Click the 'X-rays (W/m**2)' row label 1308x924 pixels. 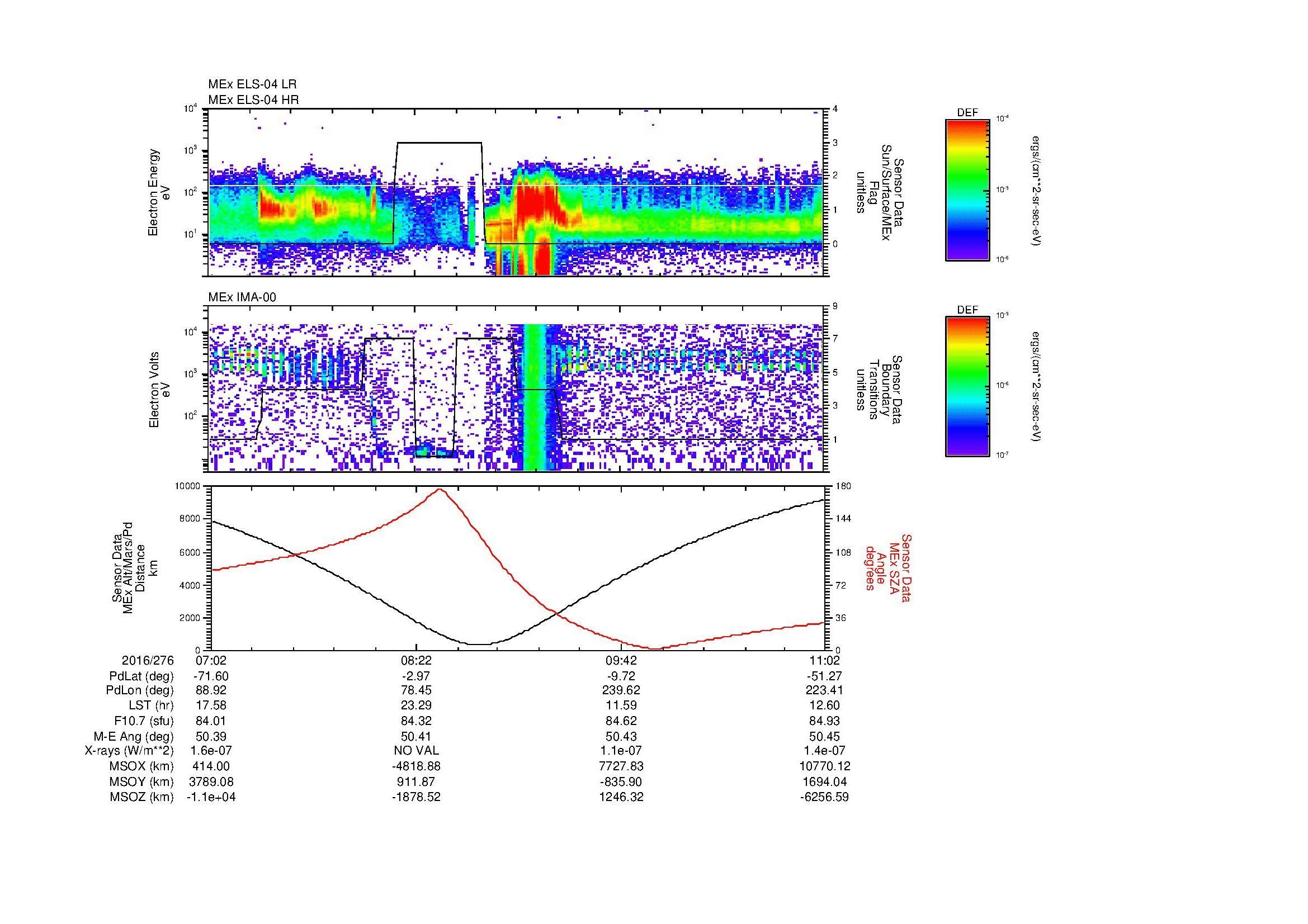[x=129, y=751]
